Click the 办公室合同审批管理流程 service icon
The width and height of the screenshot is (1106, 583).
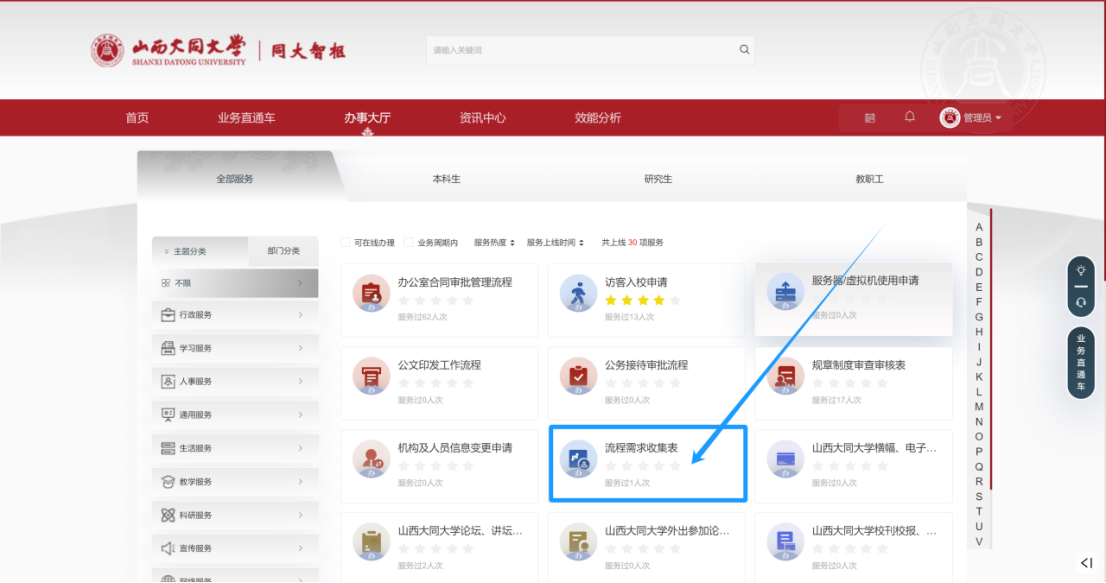pos(371,293)
